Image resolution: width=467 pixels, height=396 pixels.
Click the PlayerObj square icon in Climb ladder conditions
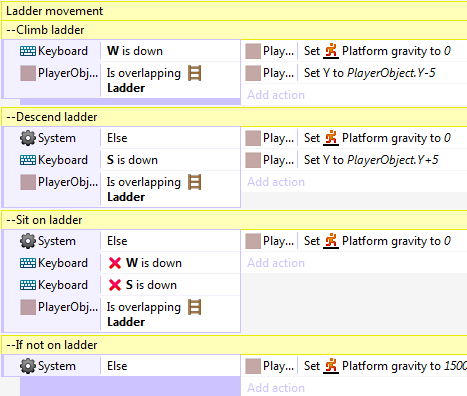(28, 73)
